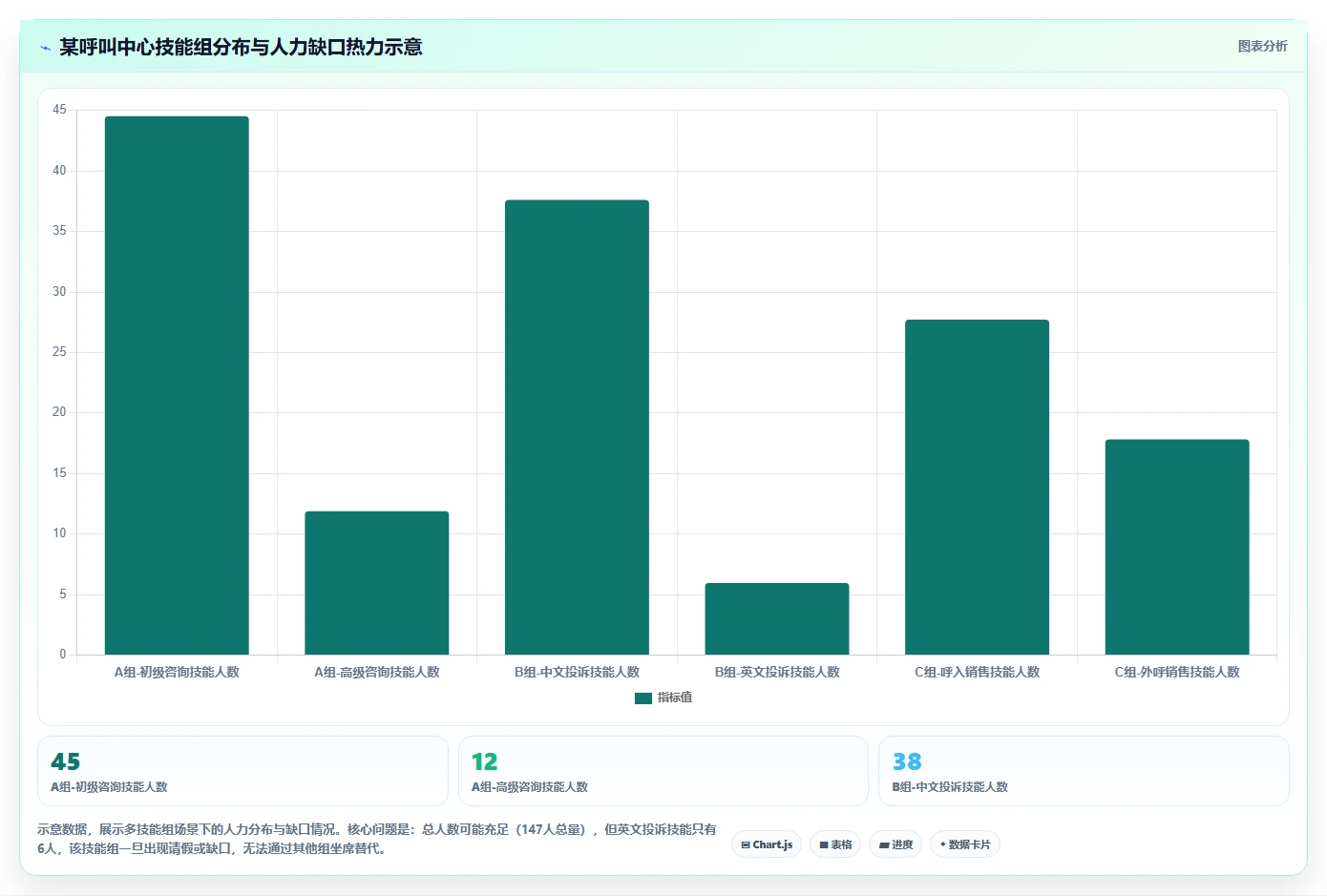Toggle the 指标值 legend color box
The width and height of the screenshot is (1327, 896).
pyautogui.click(x=643, y=698)
